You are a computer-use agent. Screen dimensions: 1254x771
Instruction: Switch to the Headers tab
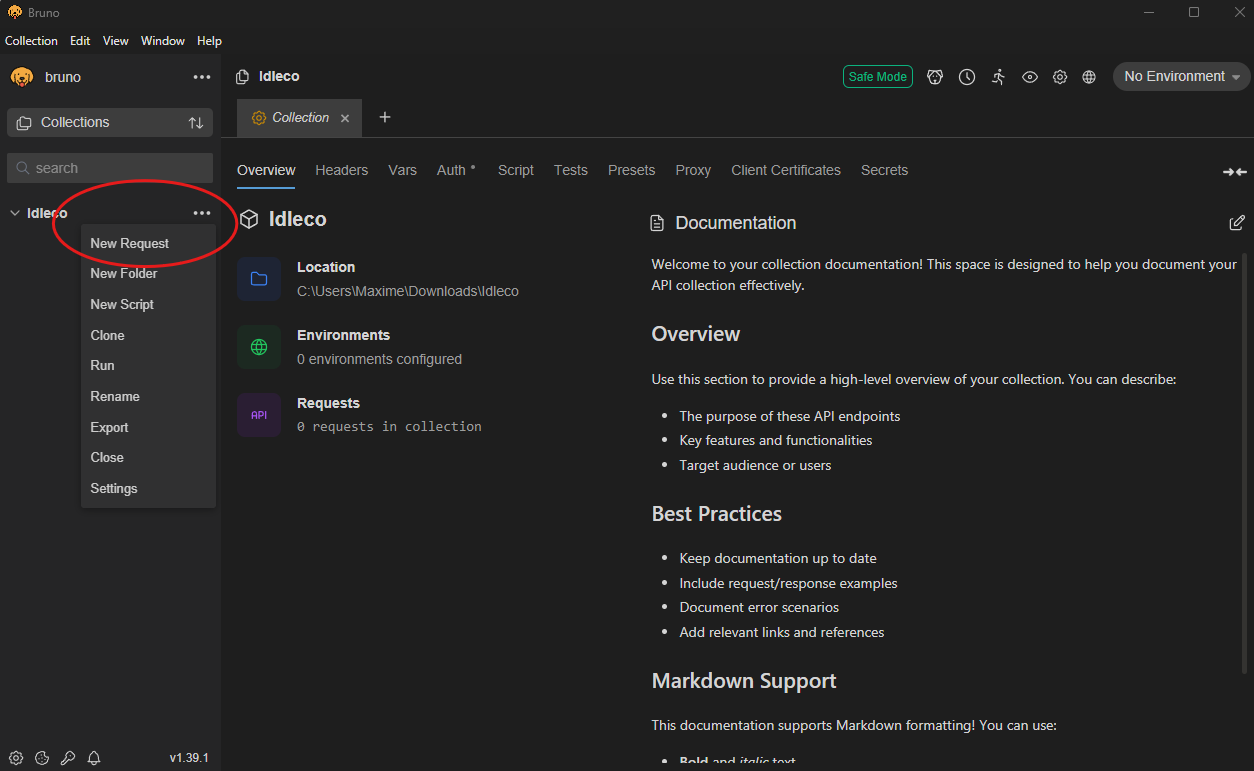pos(341,170)
